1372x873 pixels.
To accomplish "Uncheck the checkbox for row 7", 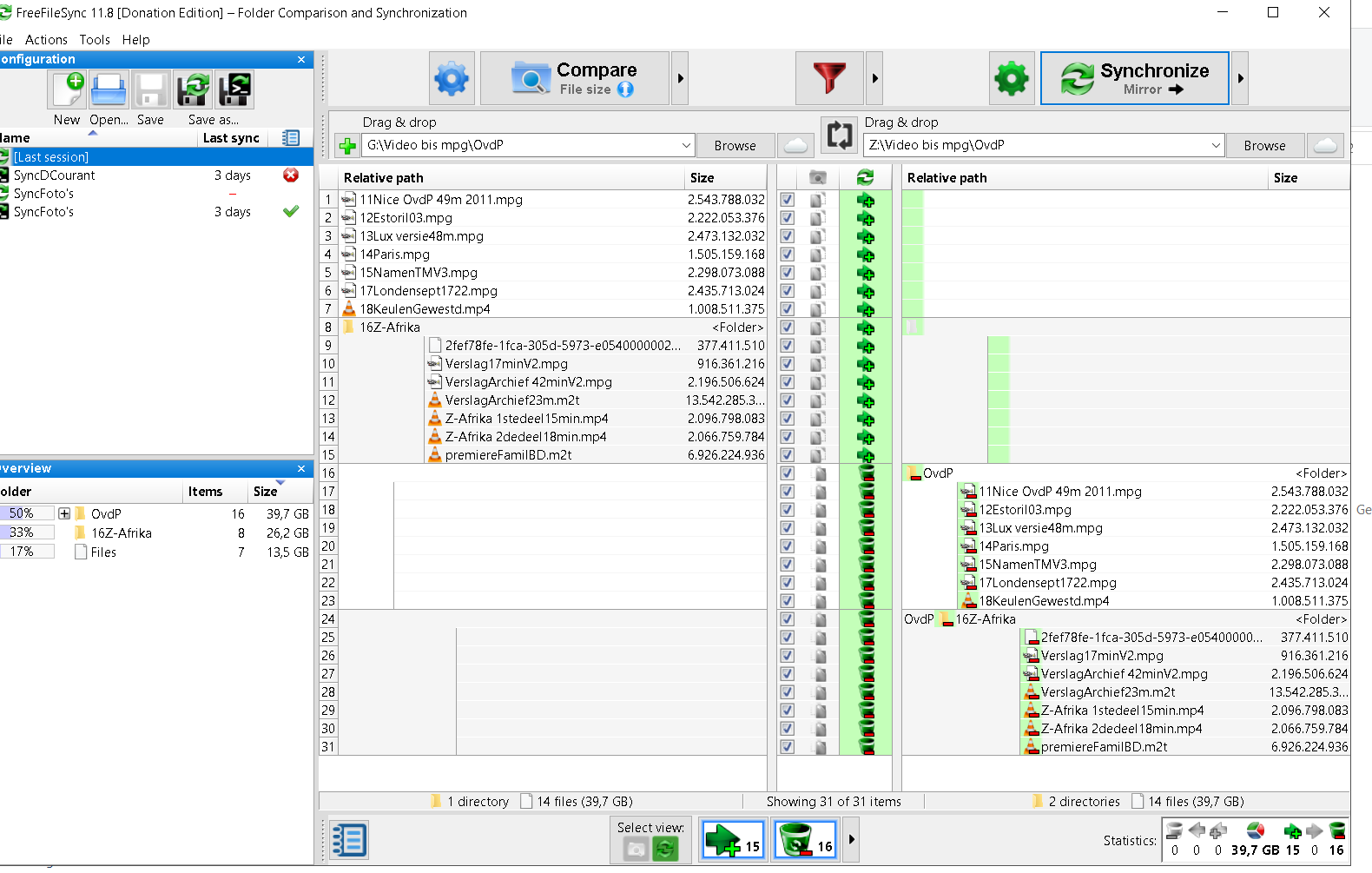I will [x=787, y=309].
